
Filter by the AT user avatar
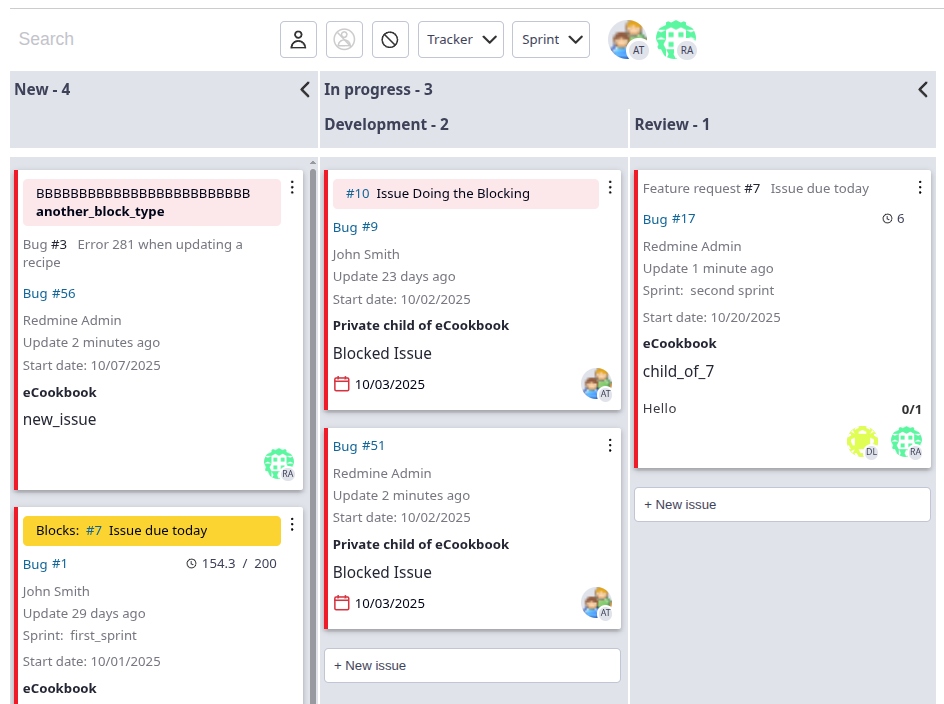(628, 40)
